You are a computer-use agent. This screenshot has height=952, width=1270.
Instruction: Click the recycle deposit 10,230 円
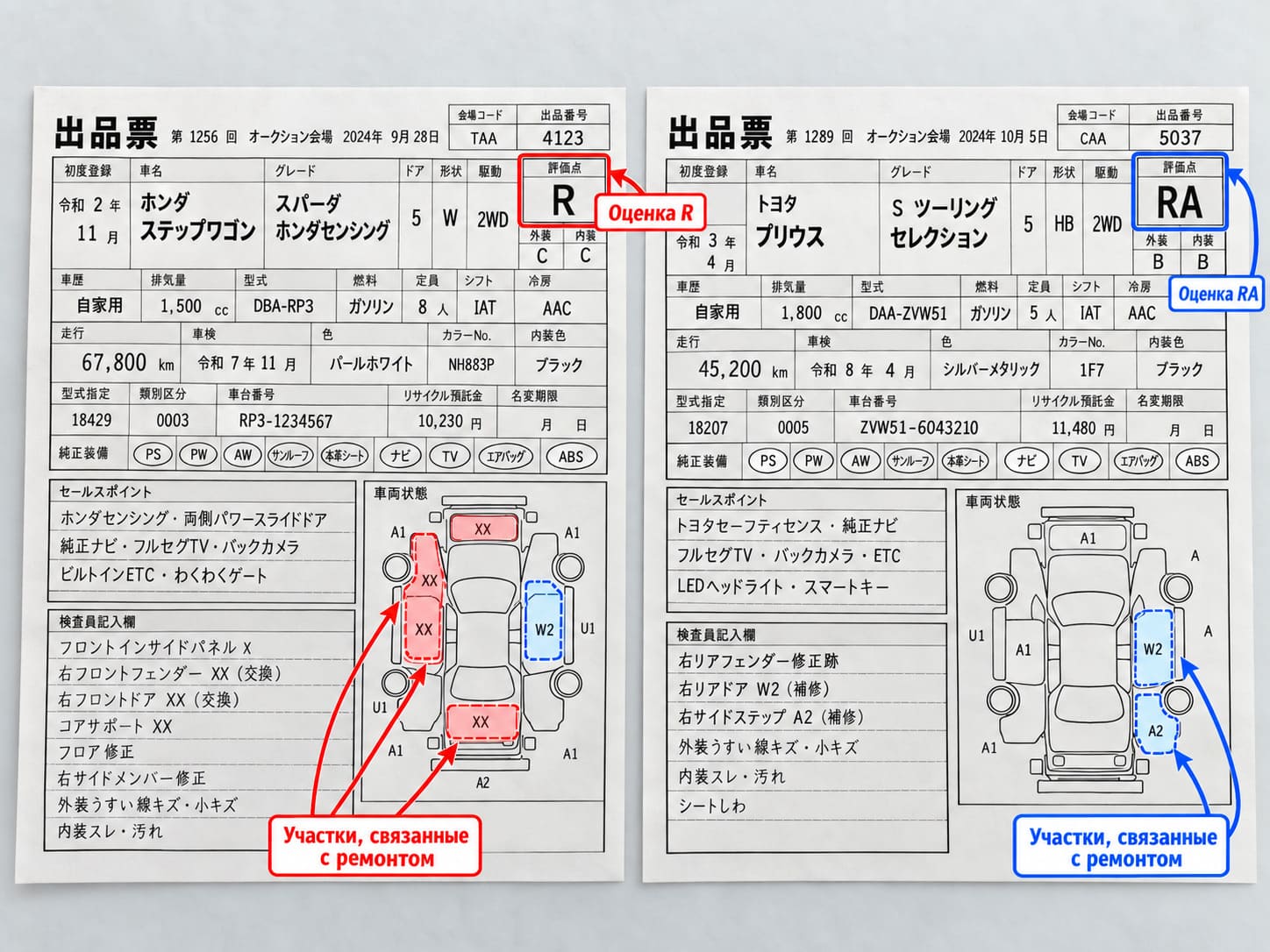click(450, 422)
